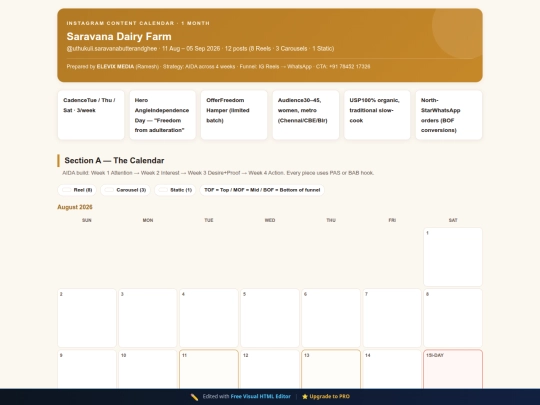
Task: Click the USP 100% organic card
Action: coord(377,115)
